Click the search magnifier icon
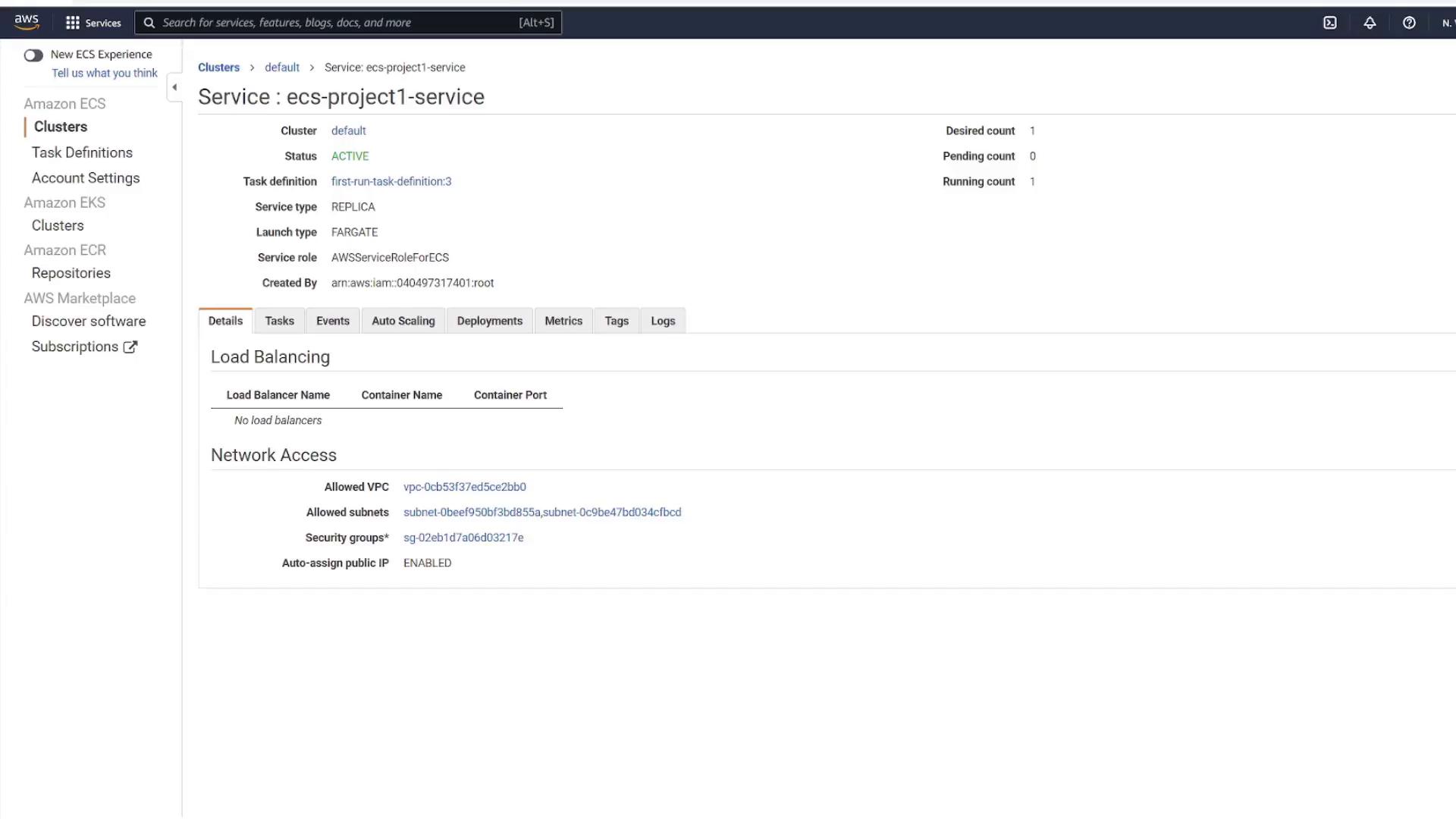Screen dimensions: 1456x819 [x=149, y=23]
